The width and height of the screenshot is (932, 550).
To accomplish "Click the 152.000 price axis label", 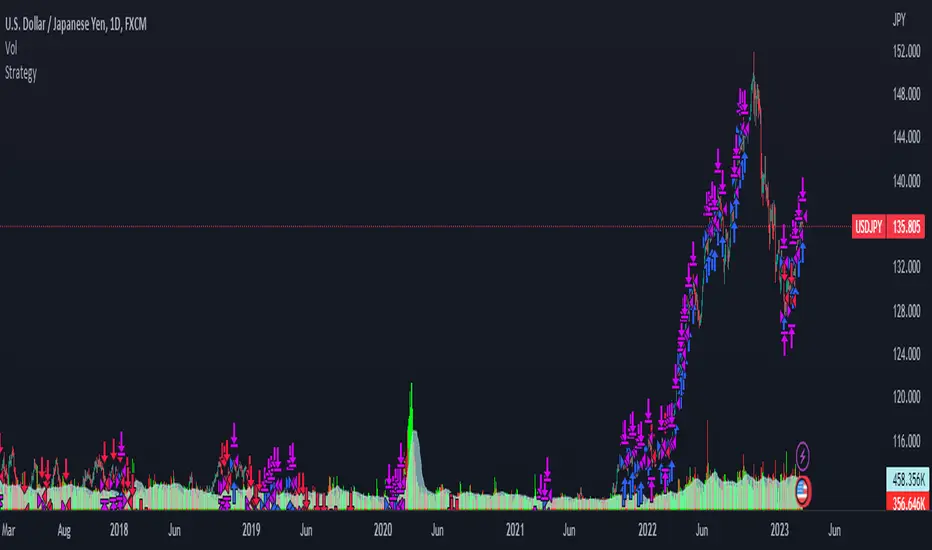I will pos(906,52).
